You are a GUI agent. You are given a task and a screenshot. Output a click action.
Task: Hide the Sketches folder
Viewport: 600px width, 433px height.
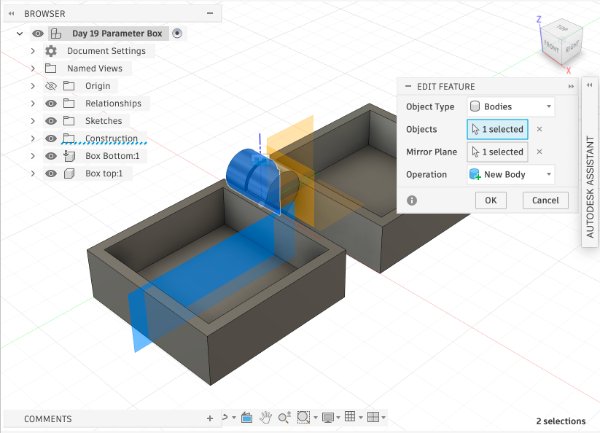click(51, 121)
